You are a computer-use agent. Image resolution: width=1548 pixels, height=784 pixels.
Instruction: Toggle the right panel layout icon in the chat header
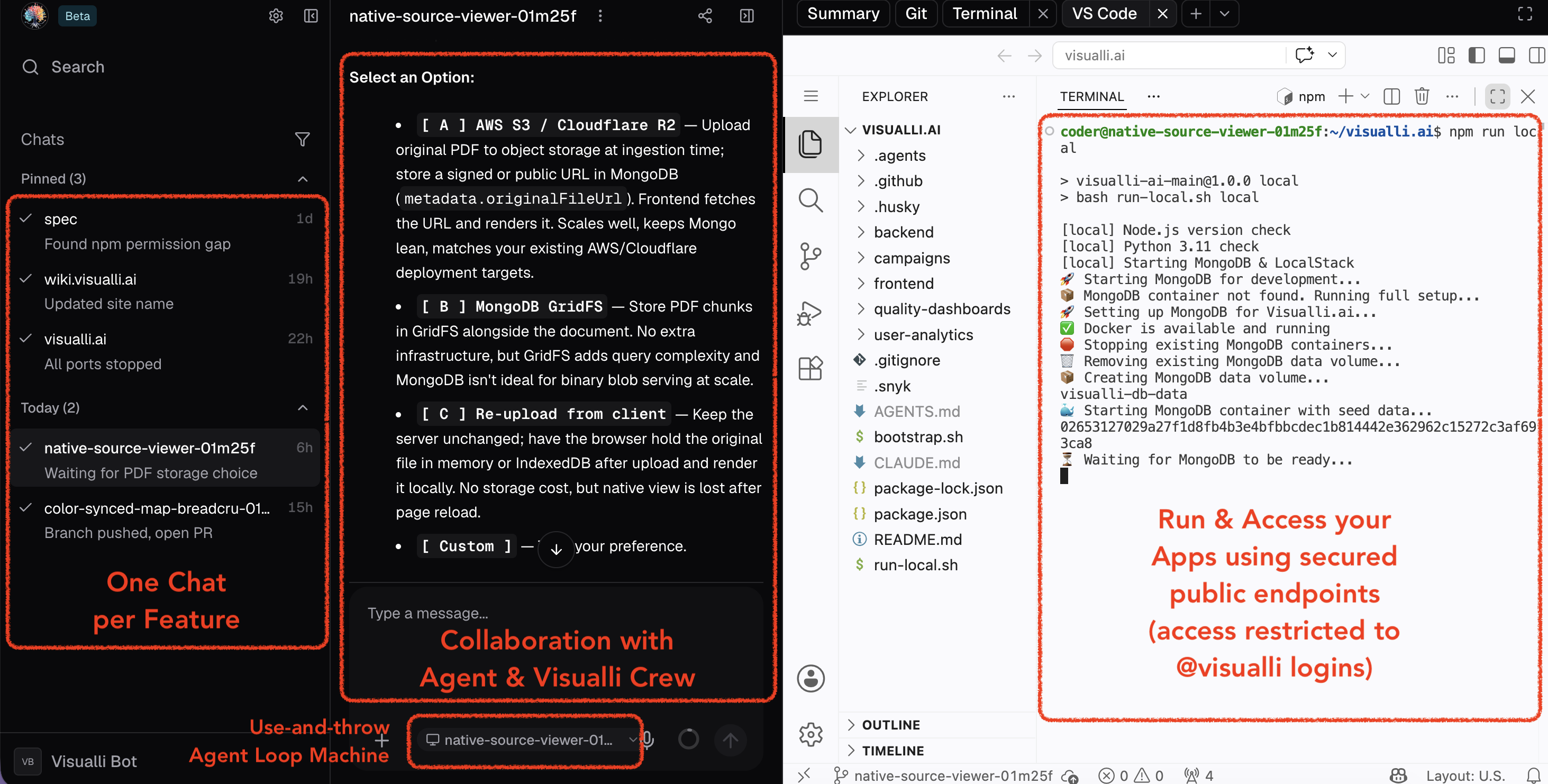coord(746,16)
